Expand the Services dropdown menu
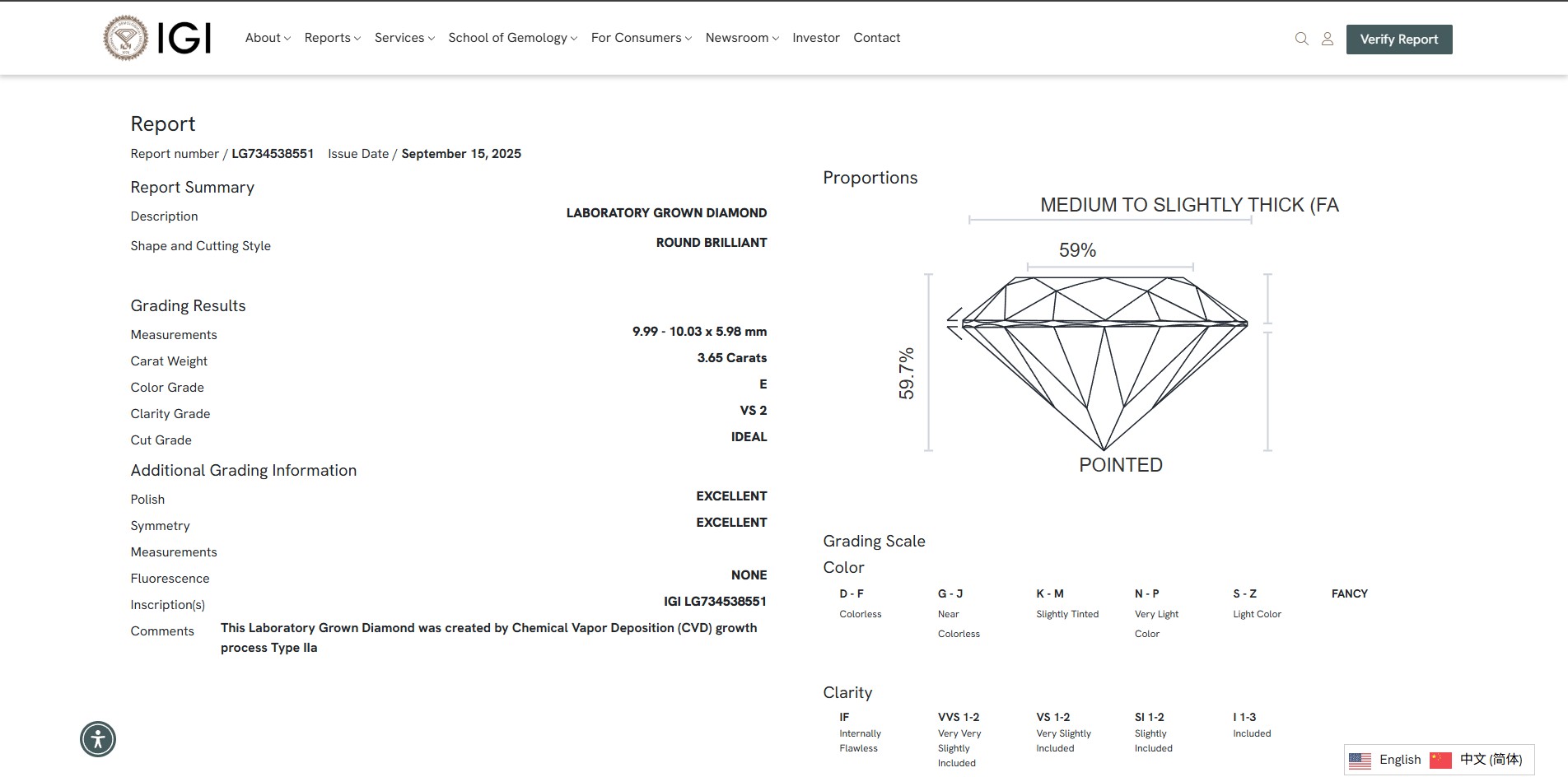The height and width of the screenshot is (777, 1568). tap(404, 38)
